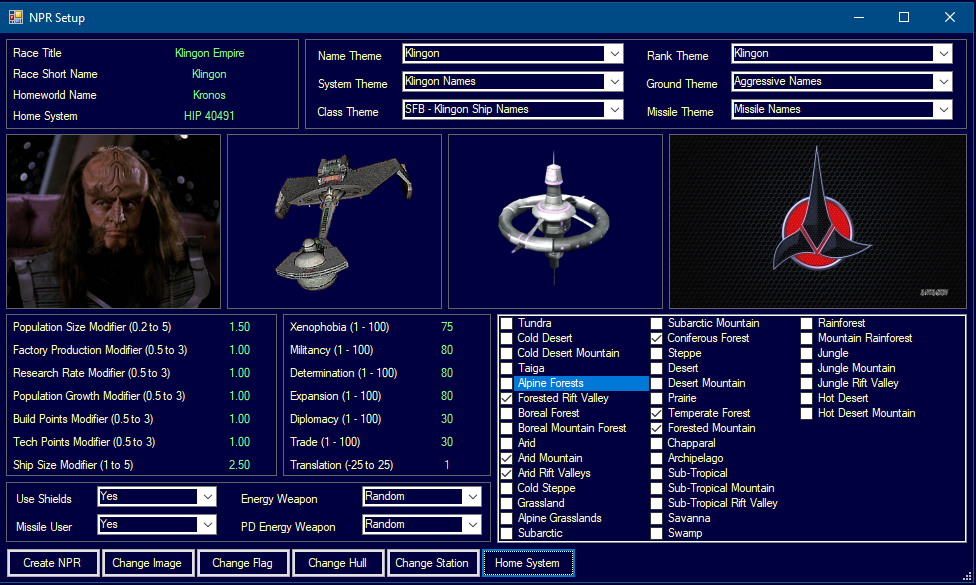This screenshot has width=976, height=585.
Task: Click the Militancy value 80
Action: 447,350
